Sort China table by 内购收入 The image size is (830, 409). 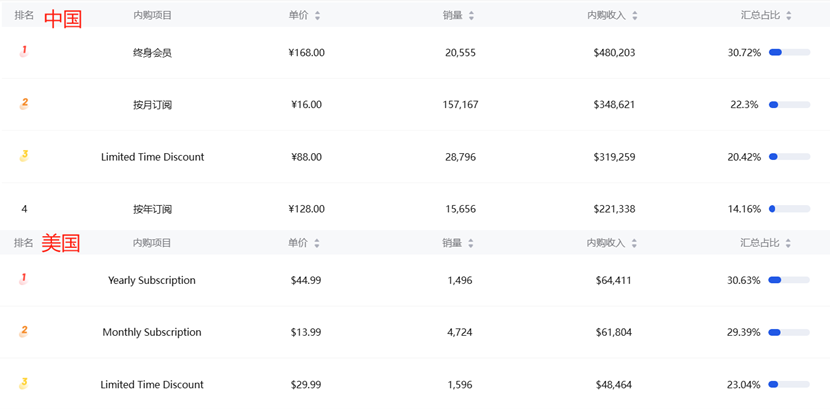click(635, 16)
